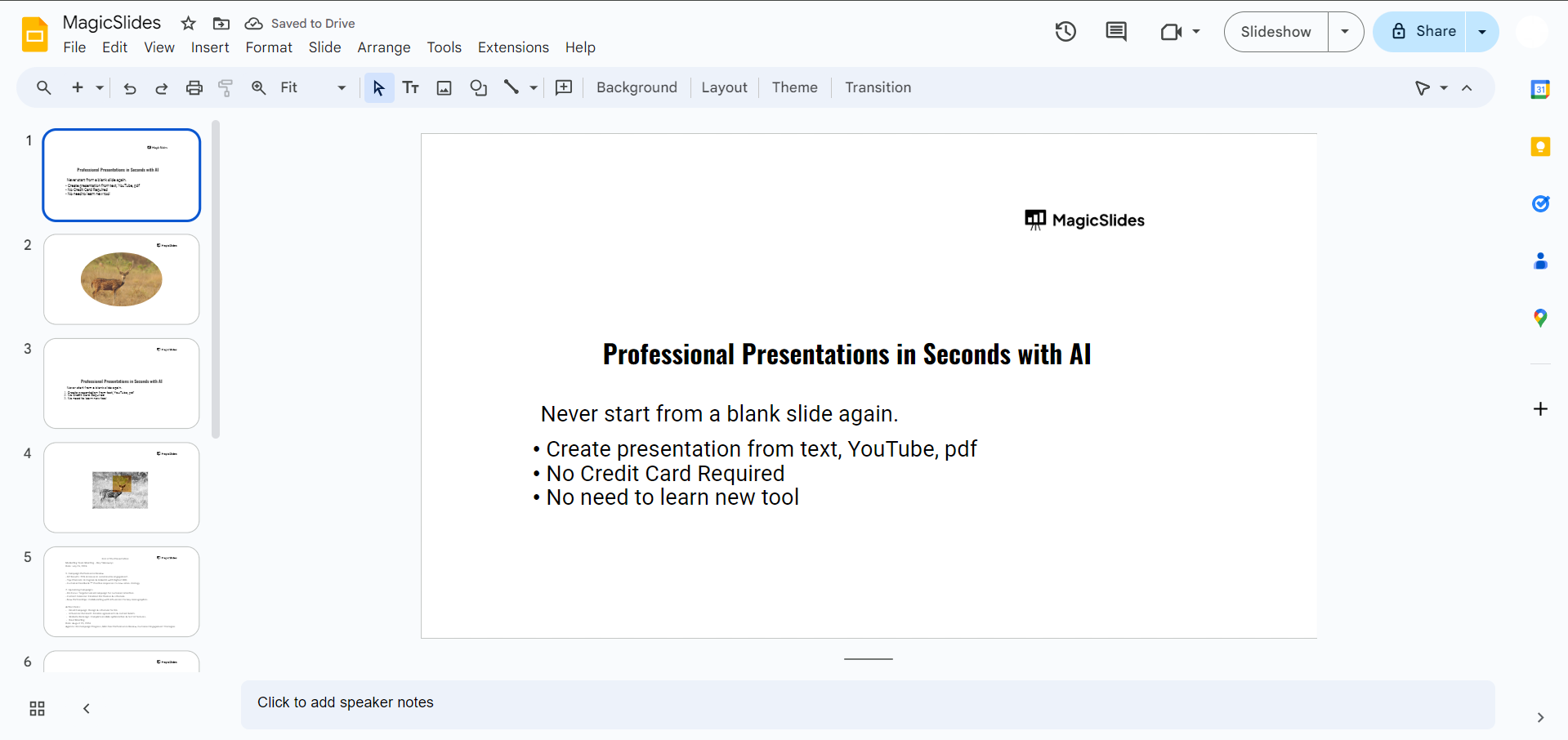Expand the Share button dropdown arrow

(x=1481, y=32)
